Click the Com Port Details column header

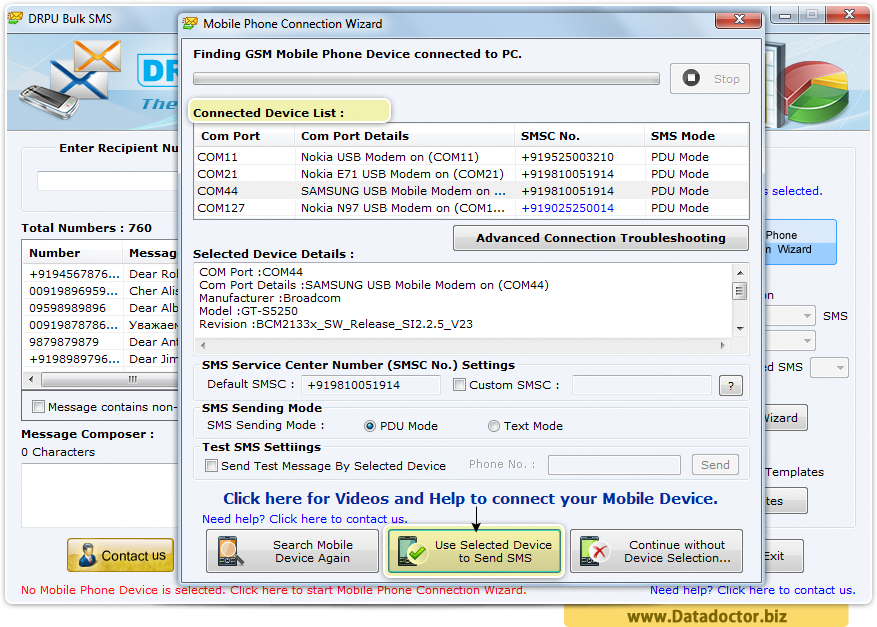tap(404, 136)
